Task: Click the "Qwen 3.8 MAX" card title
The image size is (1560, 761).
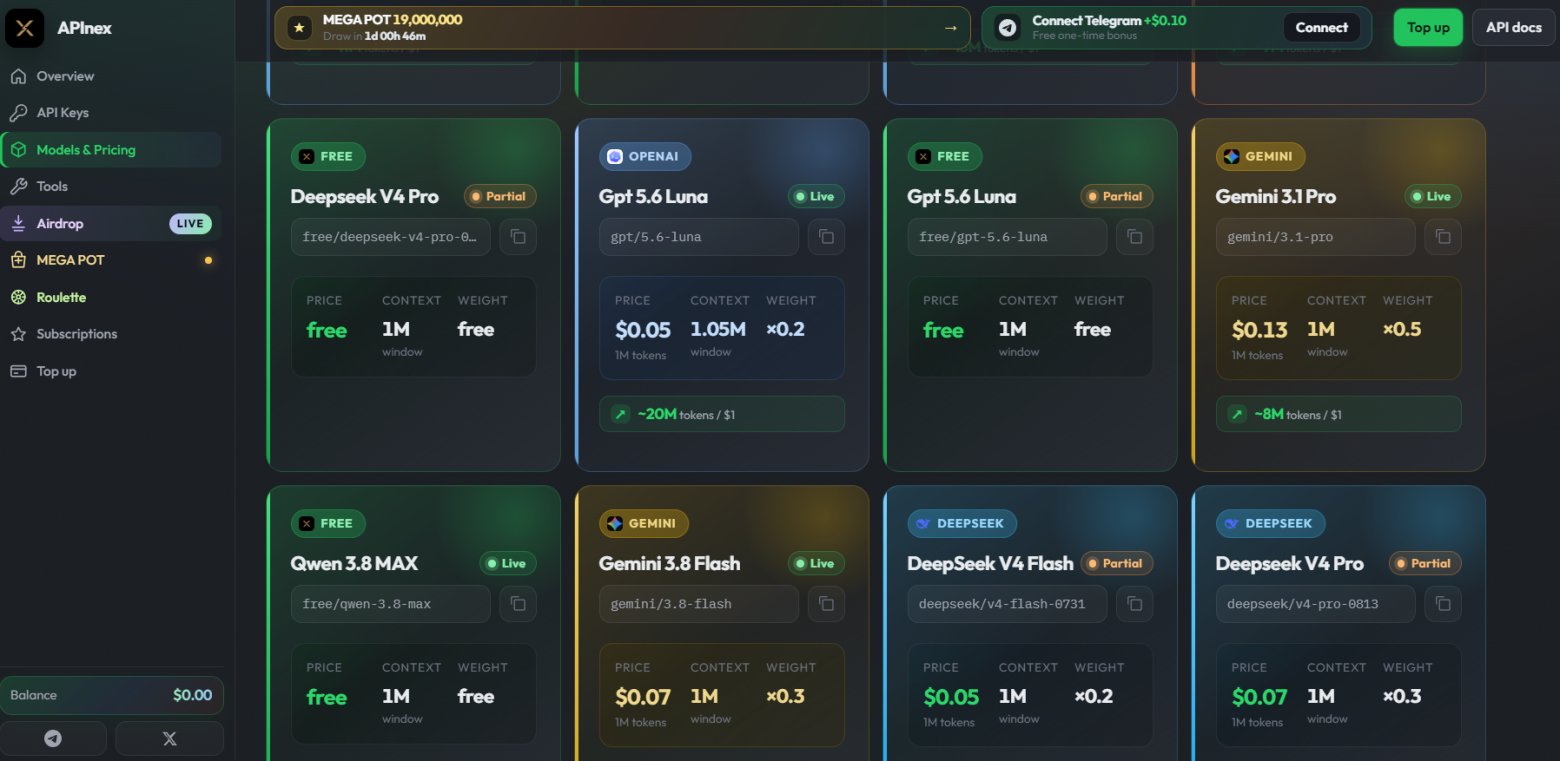Action: pyautogui.click(x=354, y=564)
